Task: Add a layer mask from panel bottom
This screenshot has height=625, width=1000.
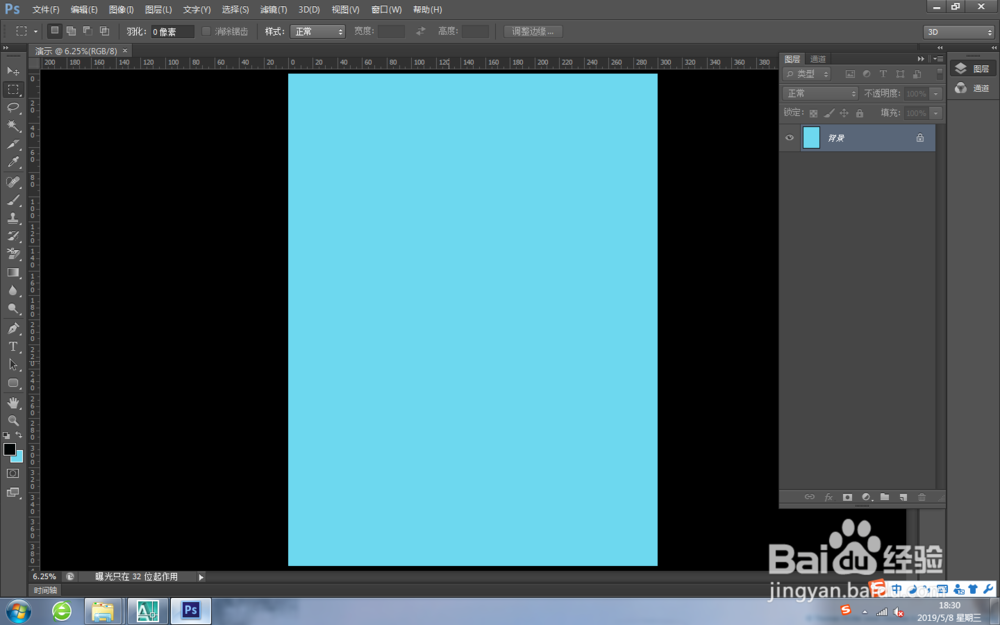Action: pyautogui.click(x=847, y=497)
